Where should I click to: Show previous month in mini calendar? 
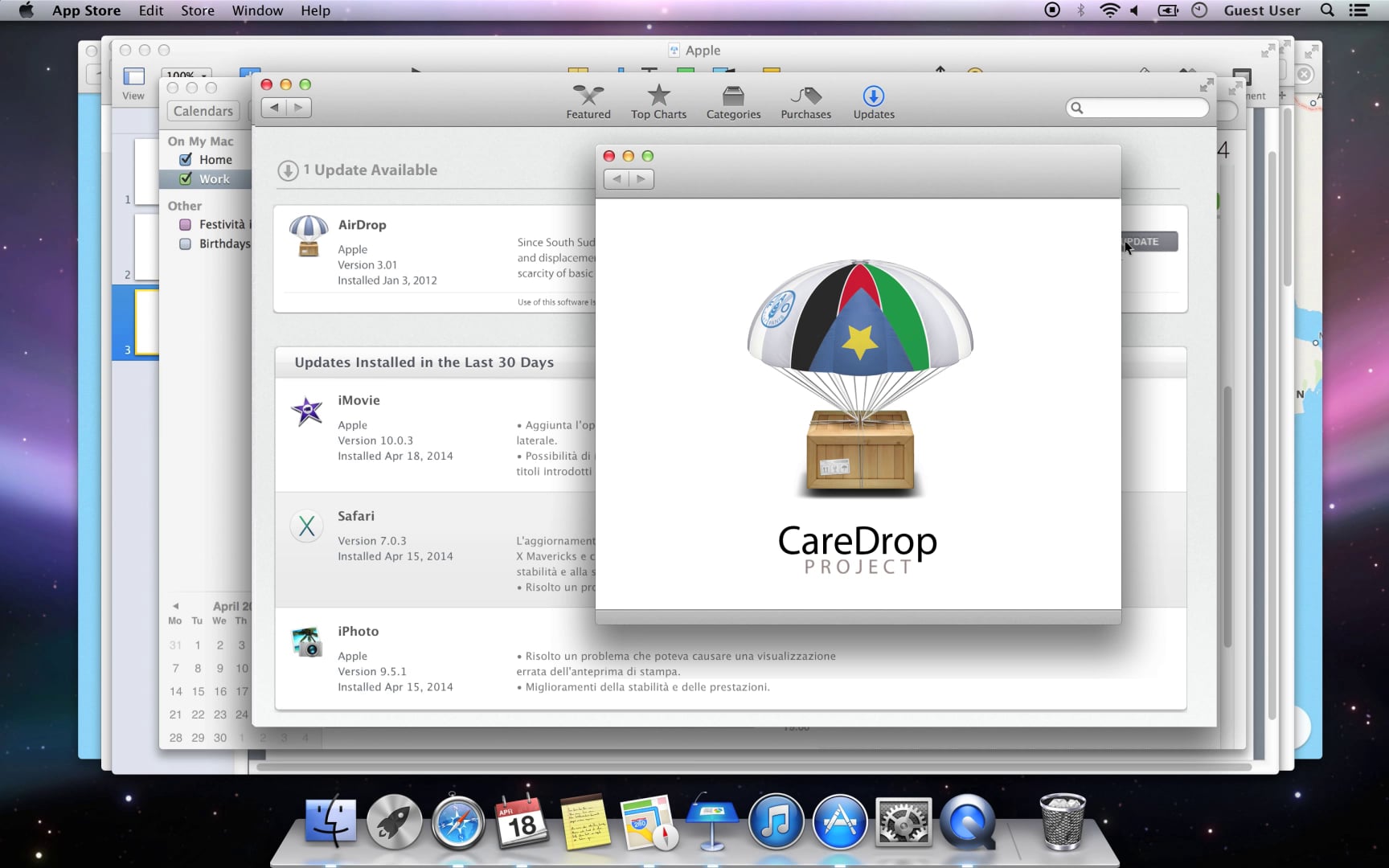point(175,606)
